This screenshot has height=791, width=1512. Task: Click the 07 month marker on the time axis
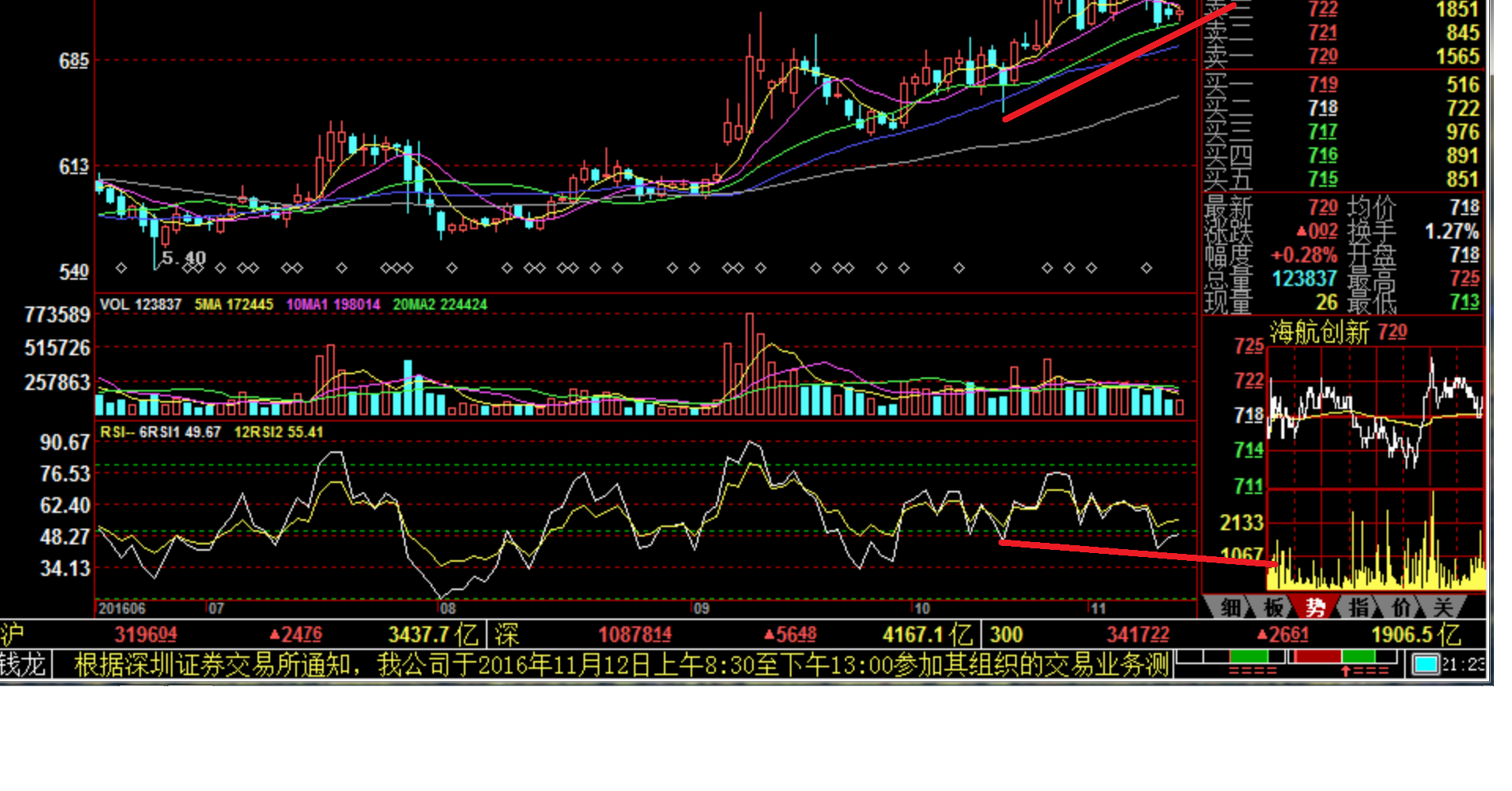click(x=216, y=608)
